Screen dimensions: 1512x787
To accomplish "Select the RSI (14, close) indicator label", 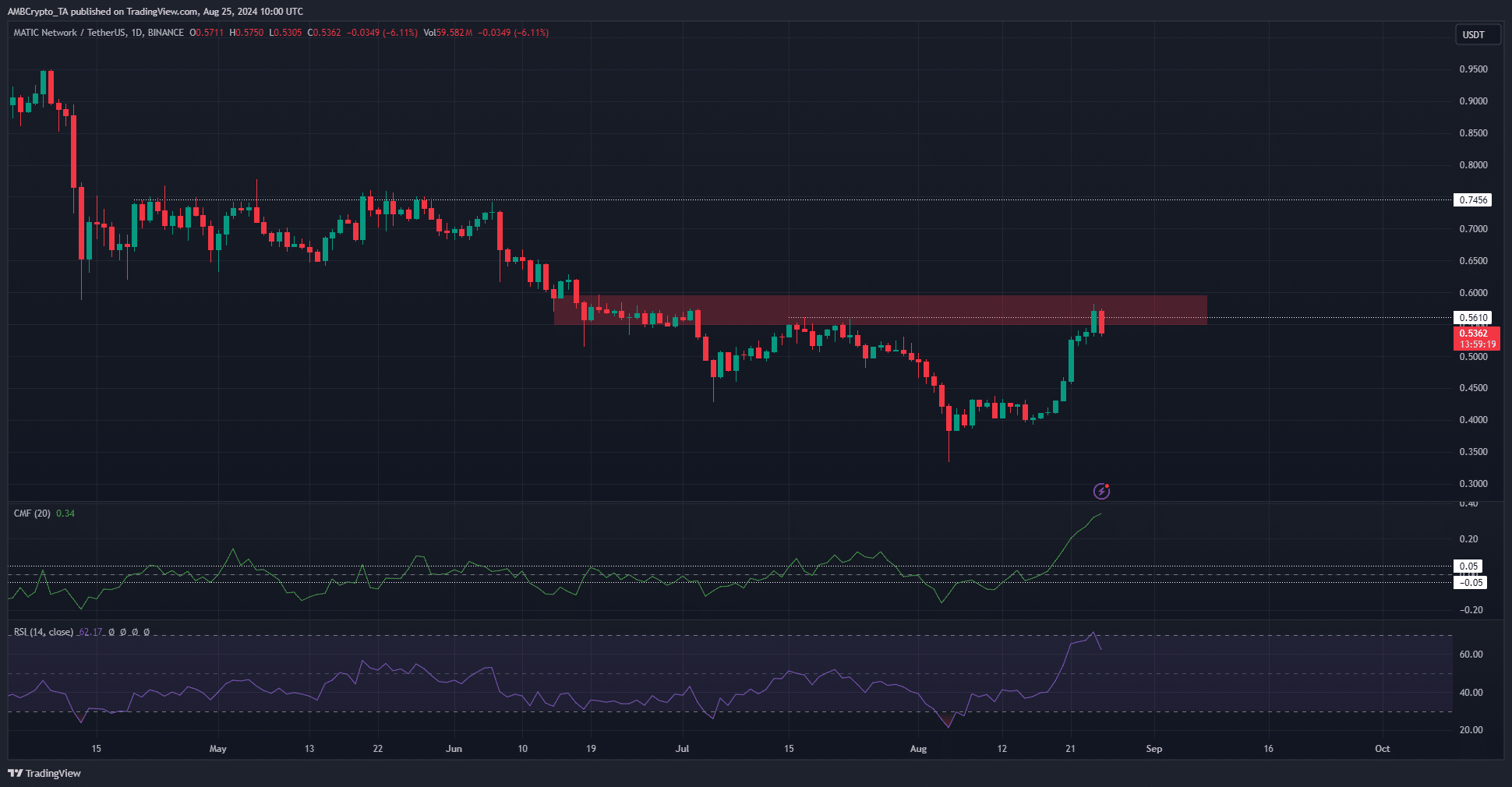I will pos(44,632).
